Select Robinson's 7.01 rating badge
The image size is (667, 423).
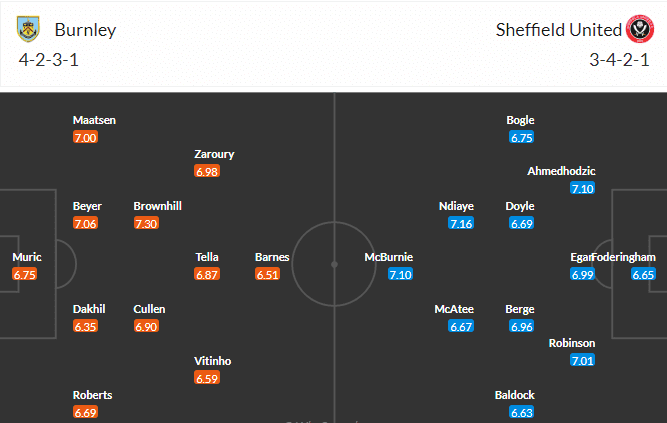[x=582, y=360]
